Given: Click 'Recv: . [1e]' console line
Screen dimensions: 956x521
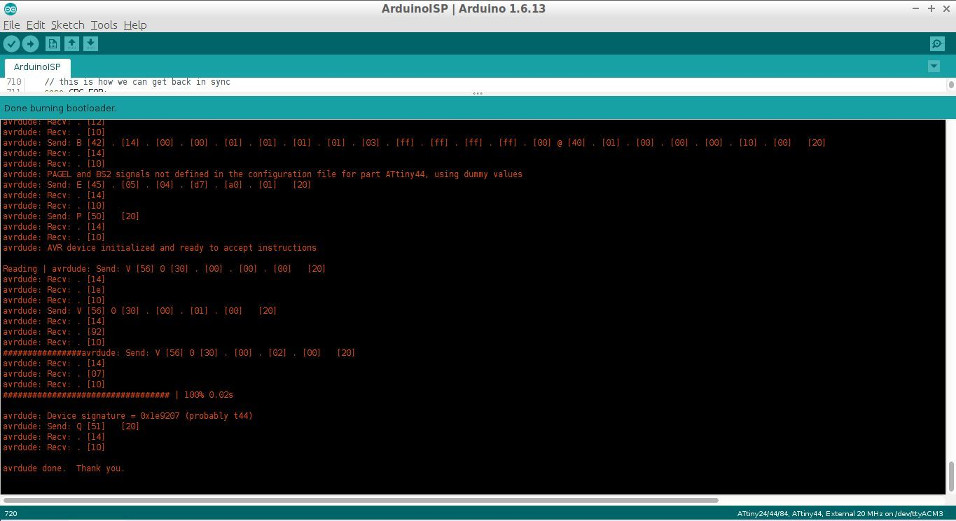Looking at the screenshot, I should tap(54, 289).
